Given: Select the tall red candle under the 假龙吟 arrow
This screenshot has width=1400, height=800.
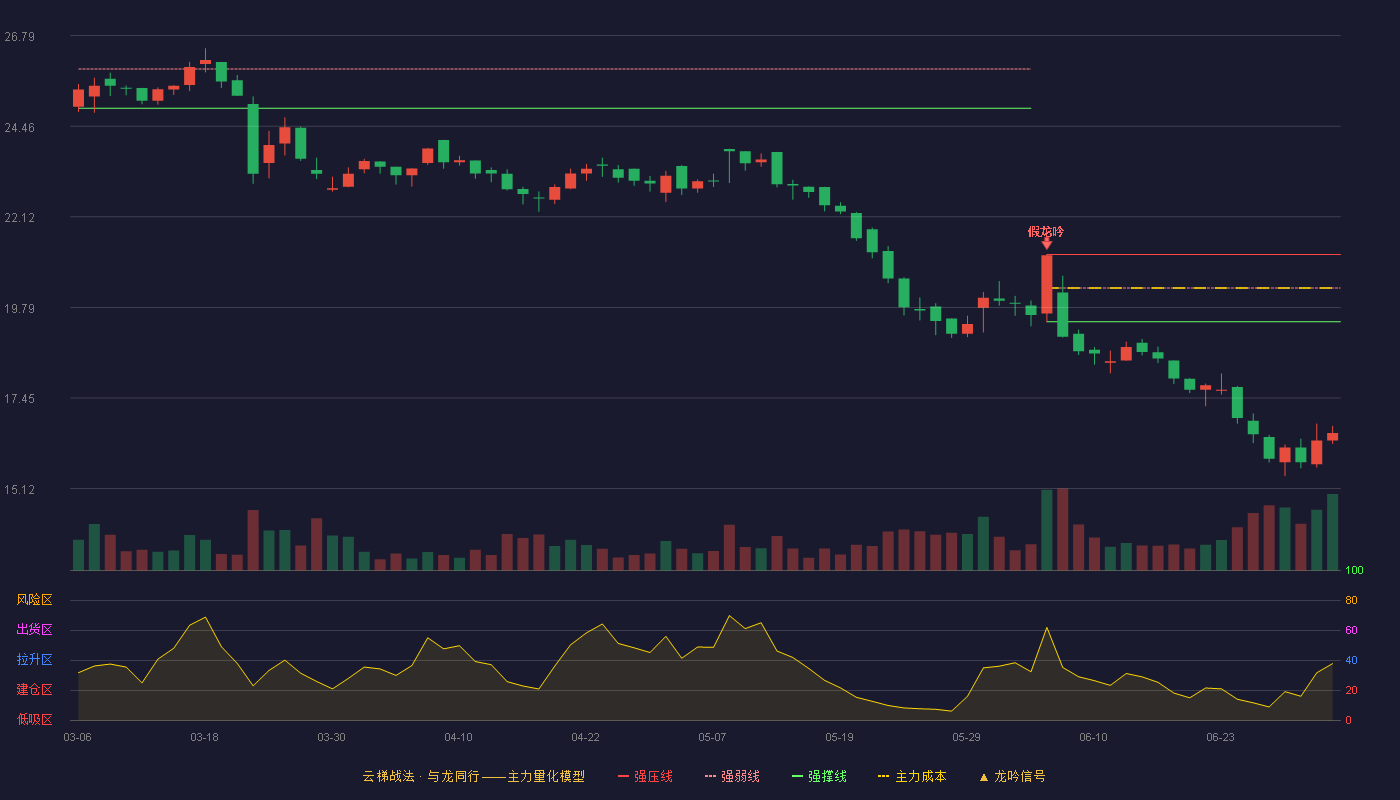Looking at the screenshot, I should coord(1047,284).
